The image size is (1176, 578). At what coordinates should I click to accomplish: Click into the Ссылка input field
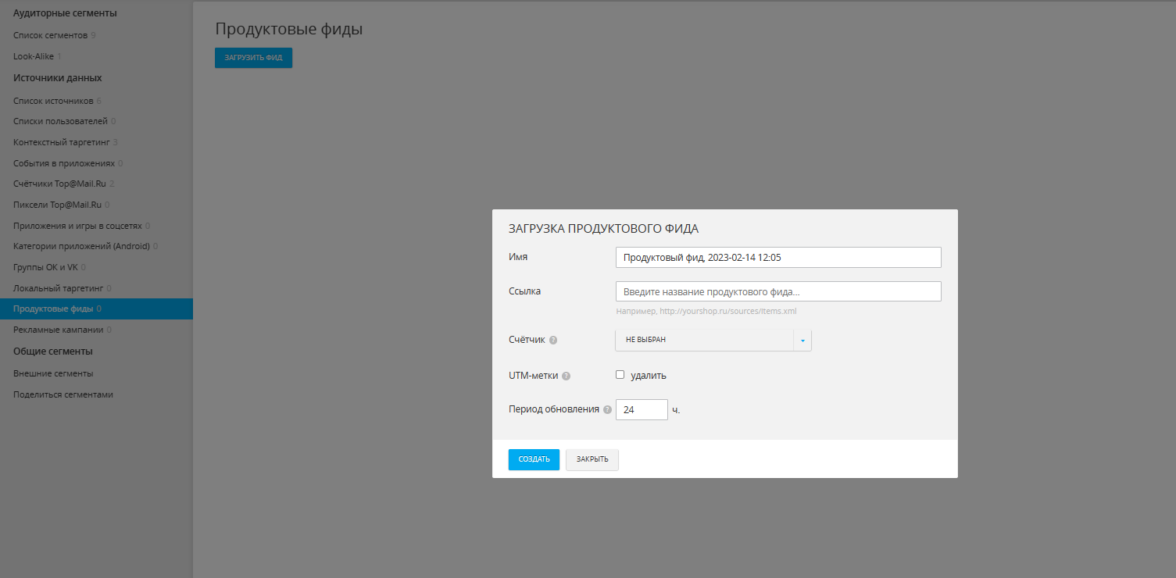tap(778, 291)
